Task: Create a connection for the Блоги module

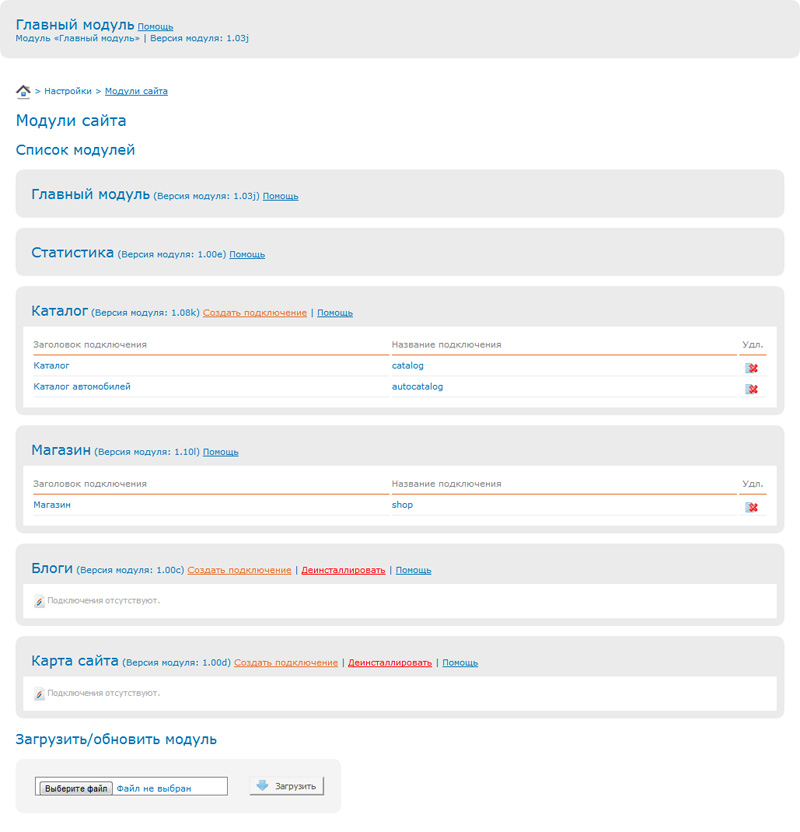Action: pos(239,570)
